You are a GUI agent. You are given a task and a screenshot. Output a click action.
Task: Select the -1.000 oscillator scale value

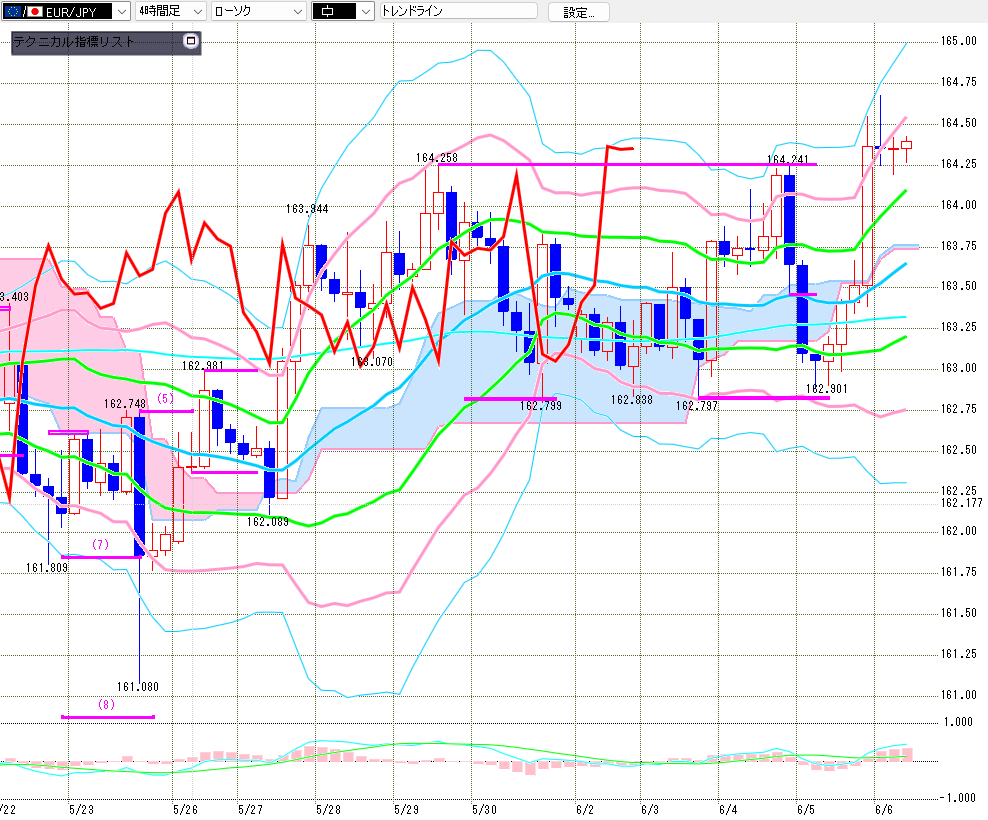coord(958,798)
